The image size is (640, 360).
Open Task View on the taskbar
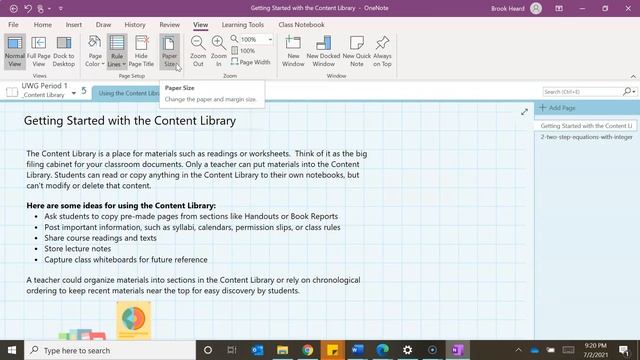pos(232,350)
